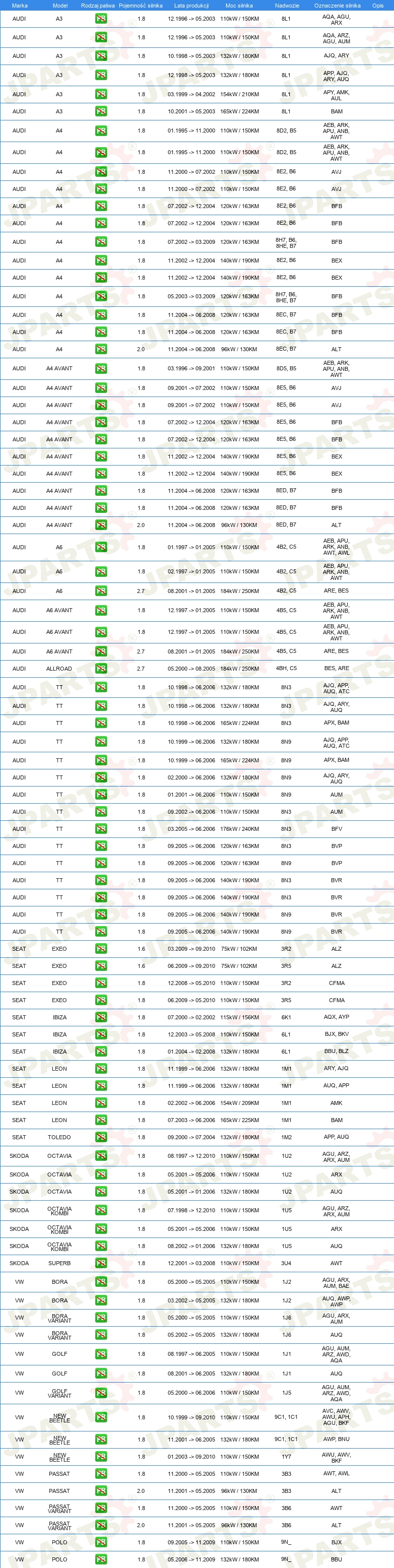Click the fuel icon in the Audi TT BFV row
The image size is (394, 1568).
(101, 829)
